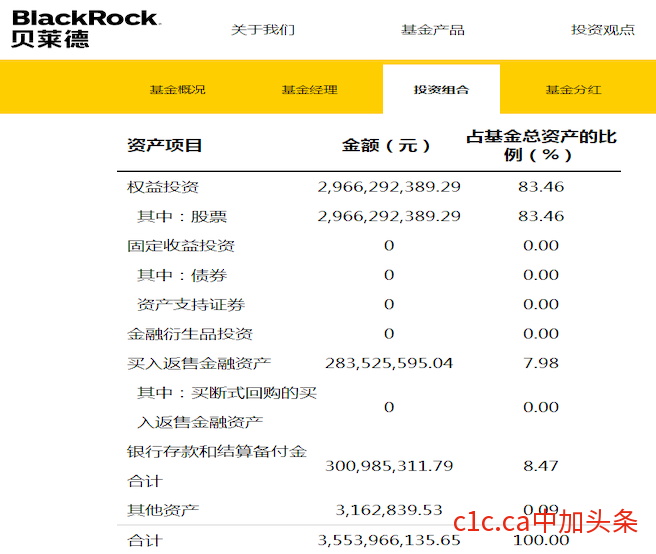Select the 投资组合 tab
The image size is (656, 554).
[441, 90]
